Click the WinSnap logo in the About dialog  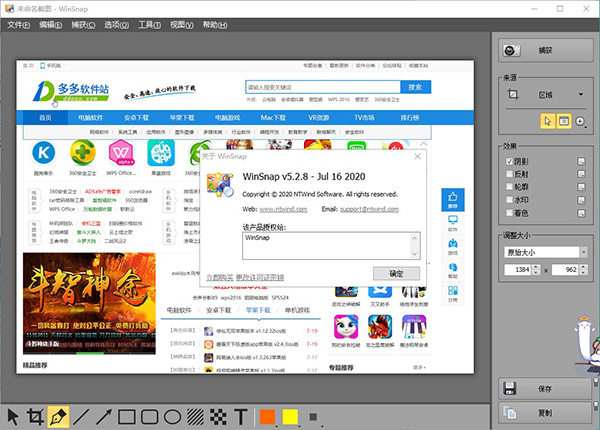click(220, 185)
